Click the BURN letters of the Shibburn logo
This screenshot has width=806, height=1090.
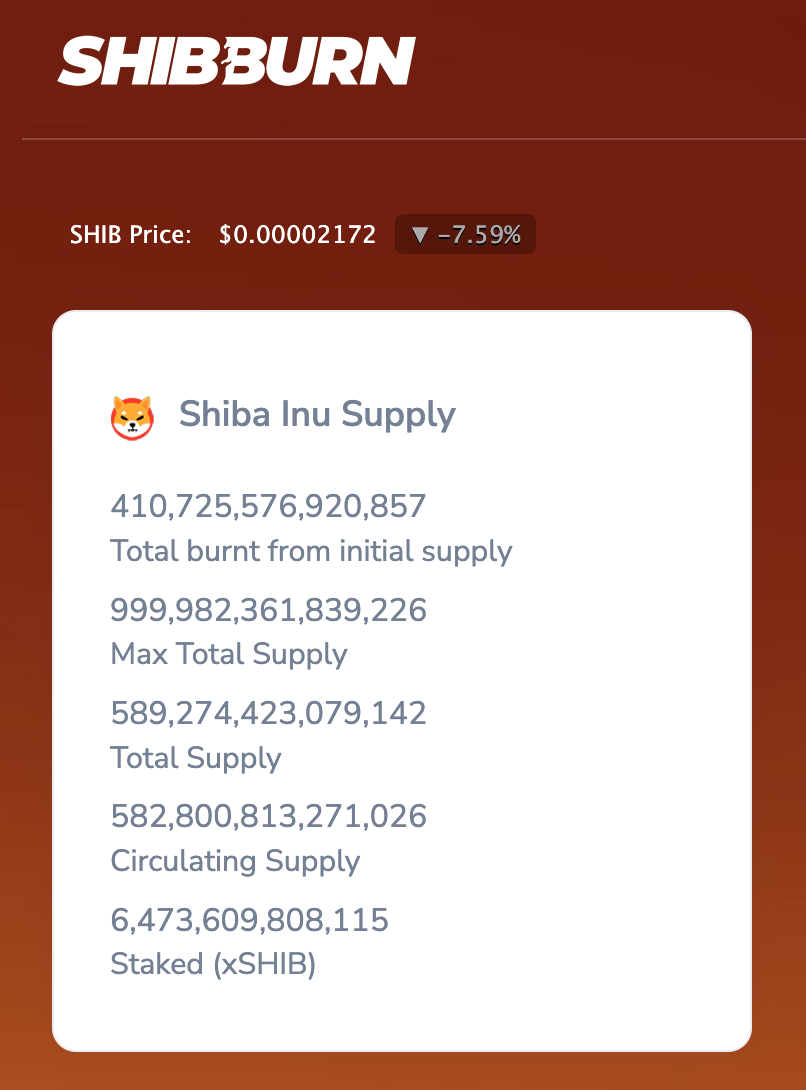[330, 61]
